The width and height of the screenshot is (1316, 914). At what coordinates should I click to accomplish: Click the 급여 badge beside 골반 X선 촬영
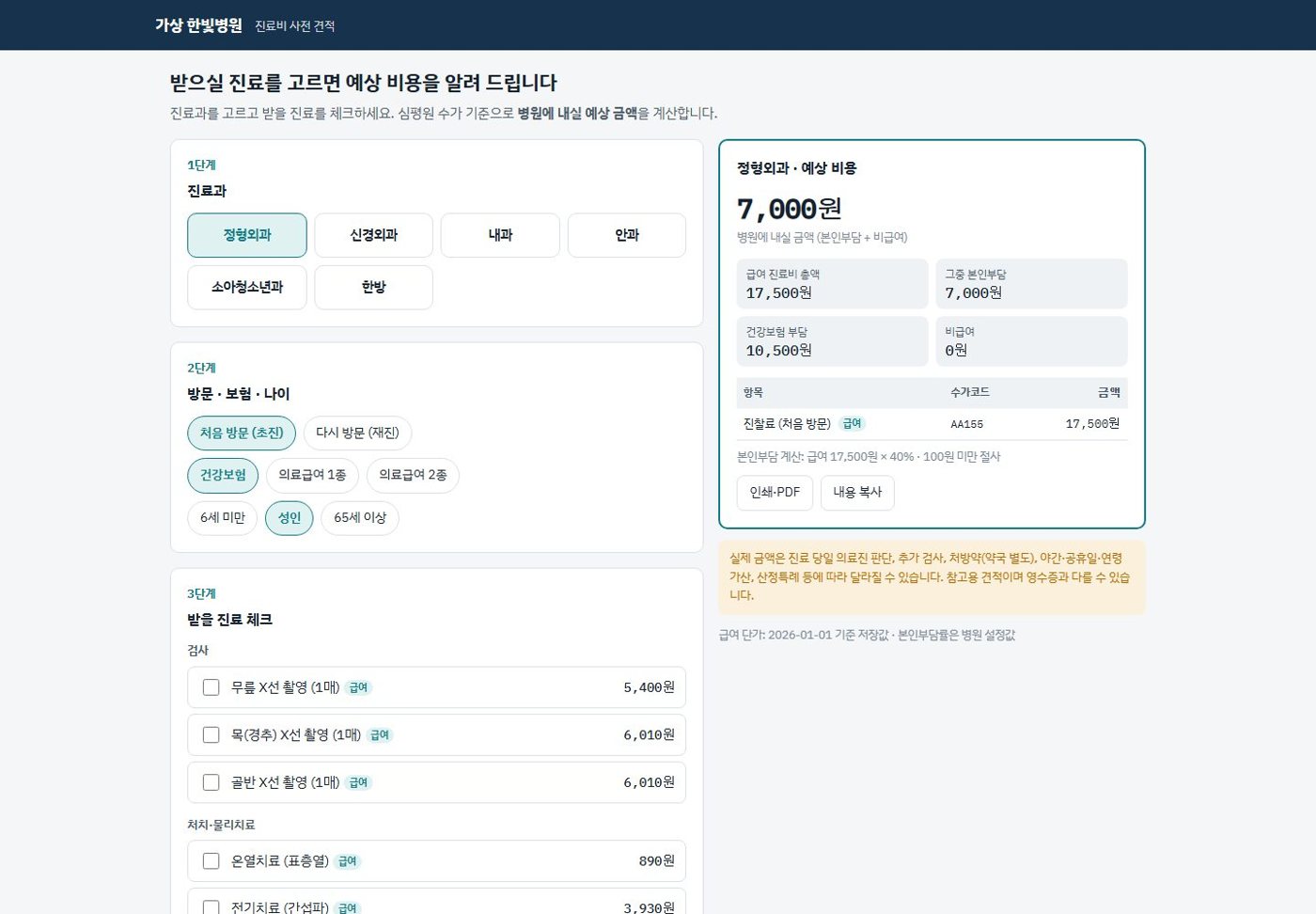(359, 782)
